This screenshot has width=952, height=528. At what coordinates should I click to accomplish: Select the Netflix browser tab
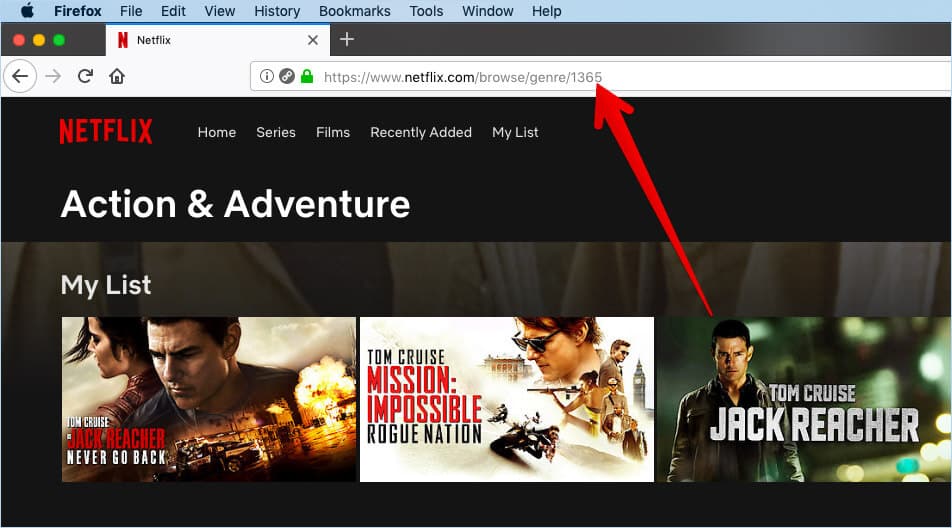pos(218,40)
